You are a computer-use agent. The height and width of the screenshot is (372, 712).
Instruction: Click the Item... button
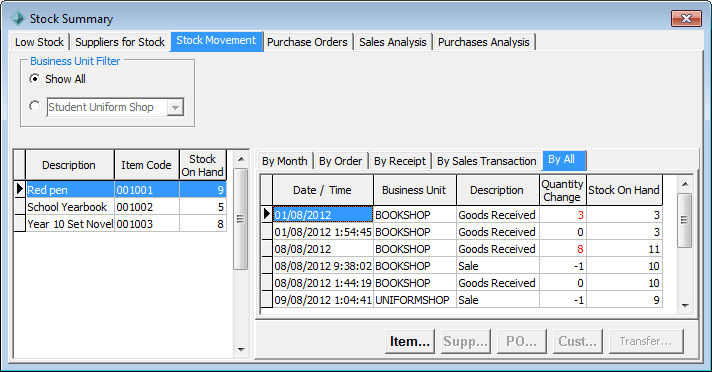tap(410, 341)
